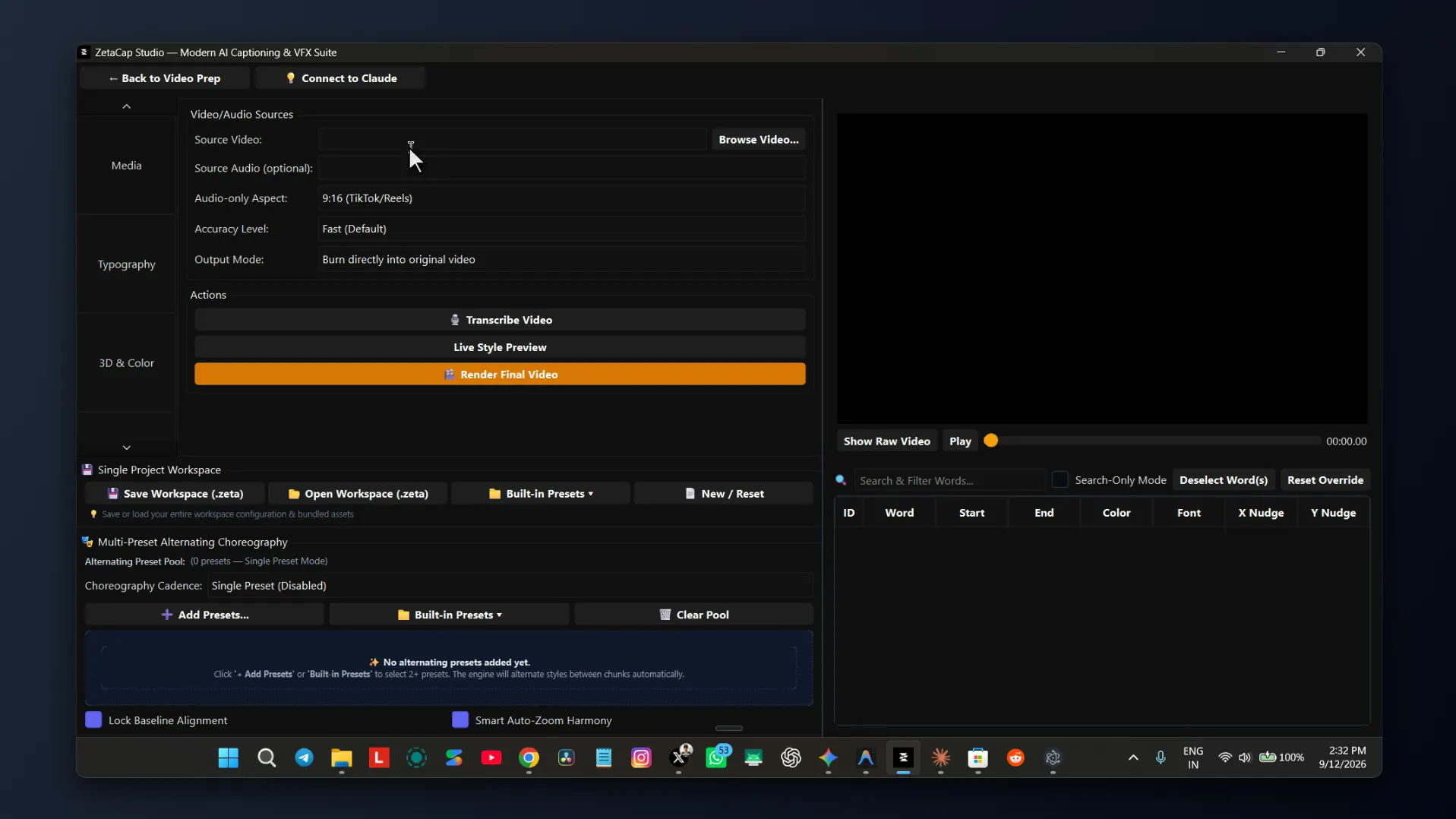1456x819 pixels.
Task: Enable Search-Only Mode checkbox
Action: pos(1060,479)
